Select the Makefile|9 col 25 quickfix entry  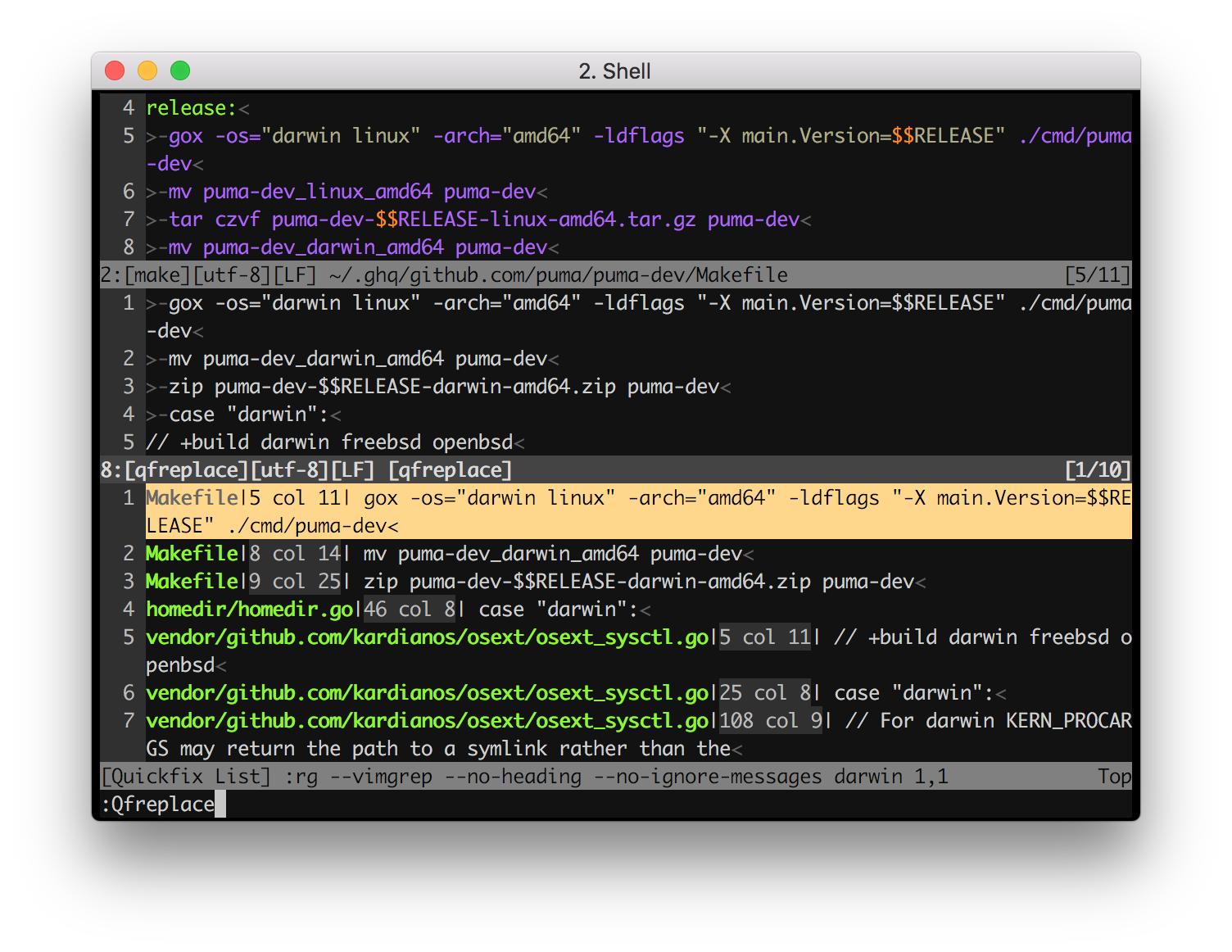click(616, 582)
